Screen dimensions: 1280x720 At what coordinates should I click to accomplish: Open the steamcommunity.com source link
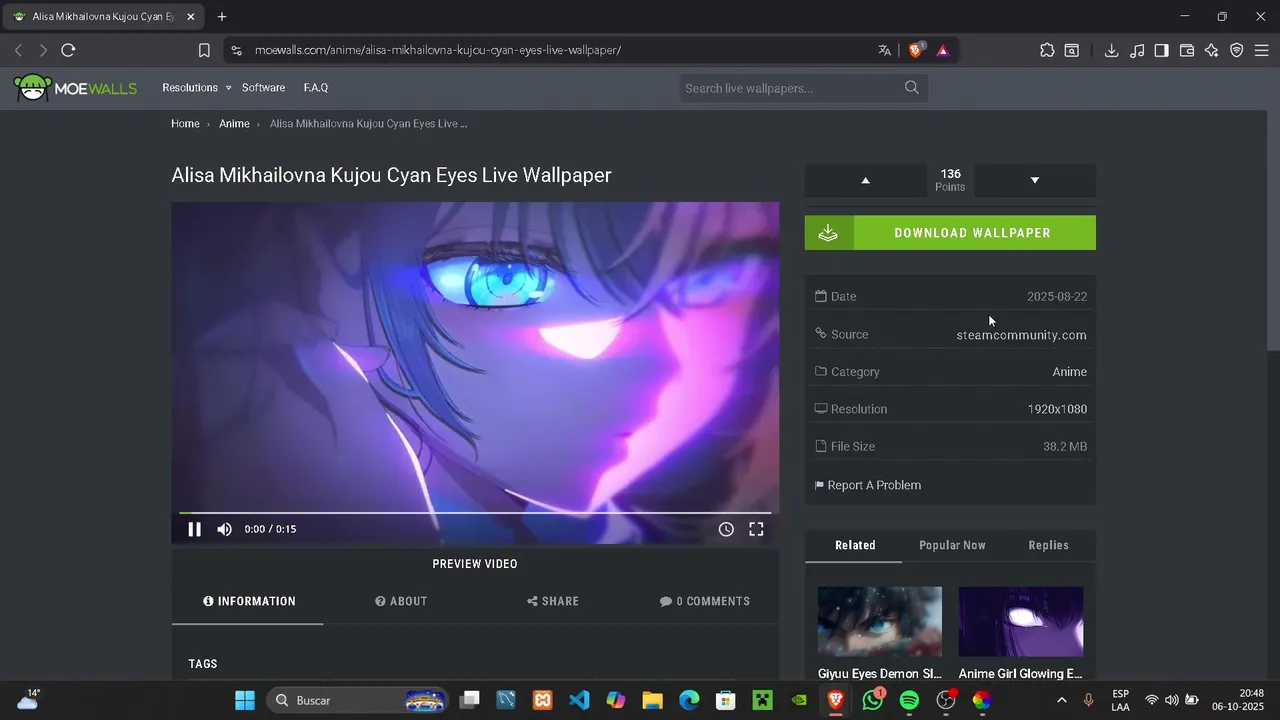[1021, 335]
